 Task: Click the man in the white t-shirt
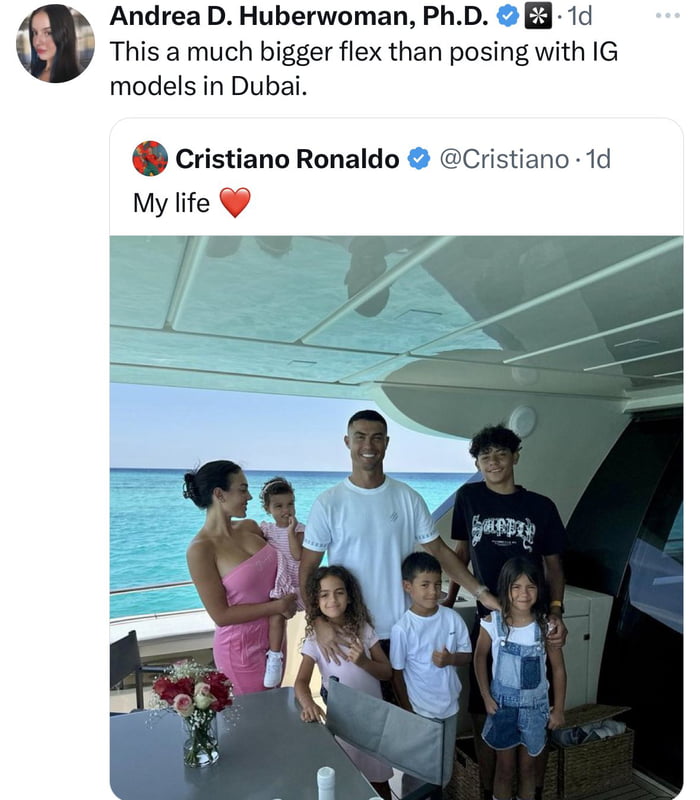[370, 530]
